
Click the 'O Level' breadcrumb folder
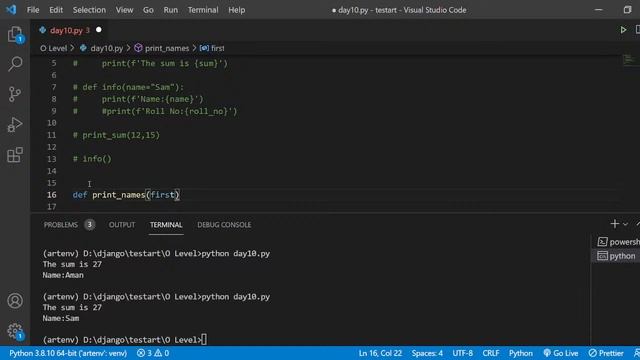point(53,48)
